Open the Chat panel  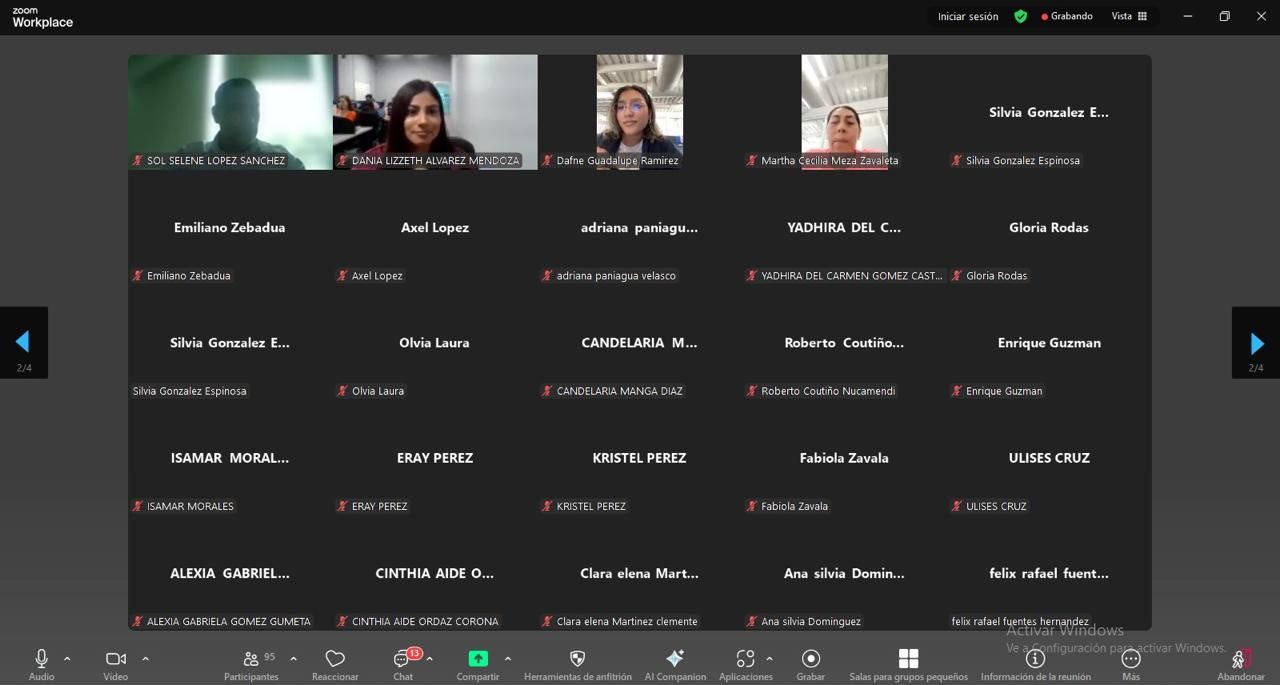pos(403,659)
